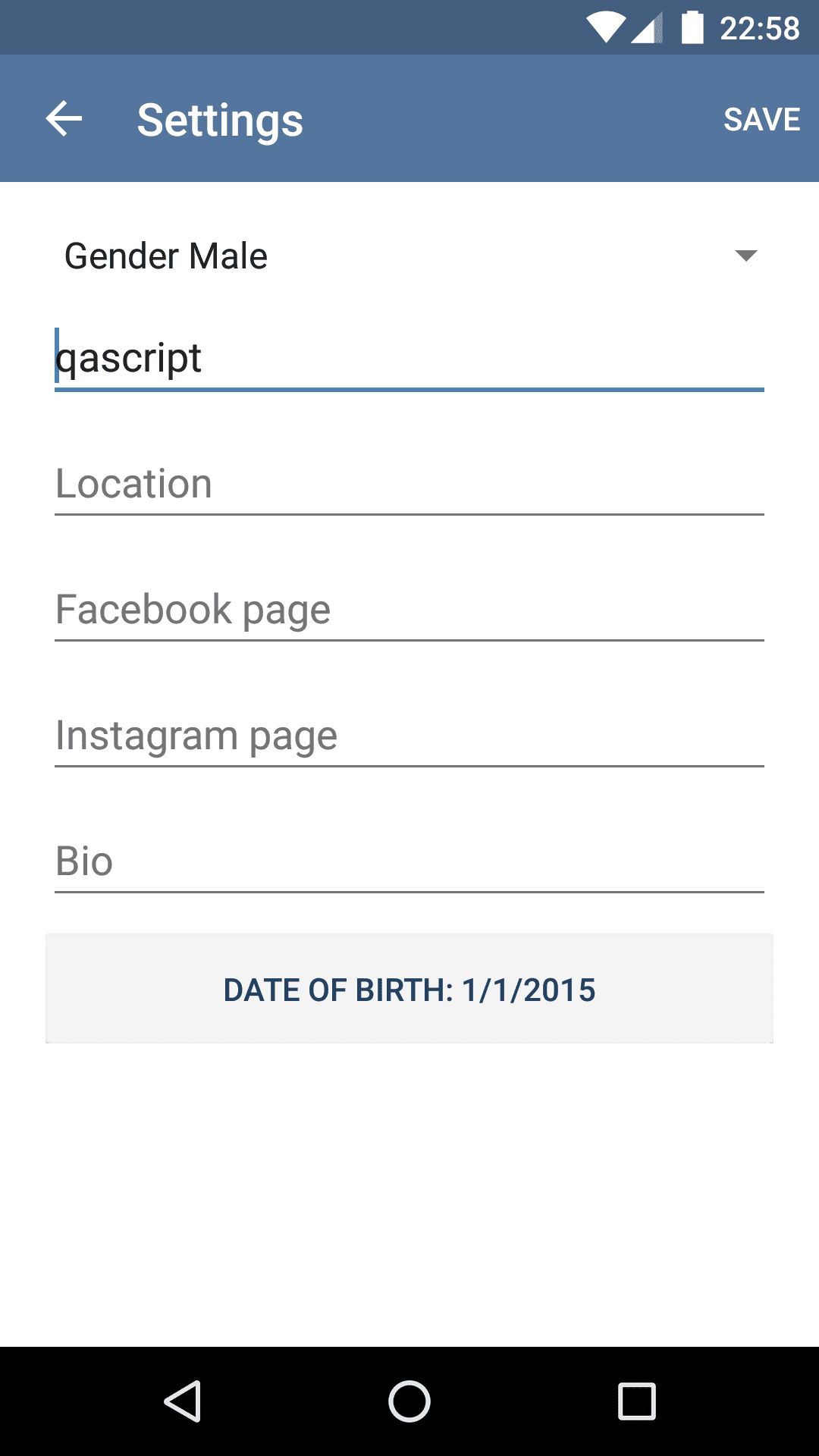
Task: Focus the qascript username field
Action: point(409,358)
